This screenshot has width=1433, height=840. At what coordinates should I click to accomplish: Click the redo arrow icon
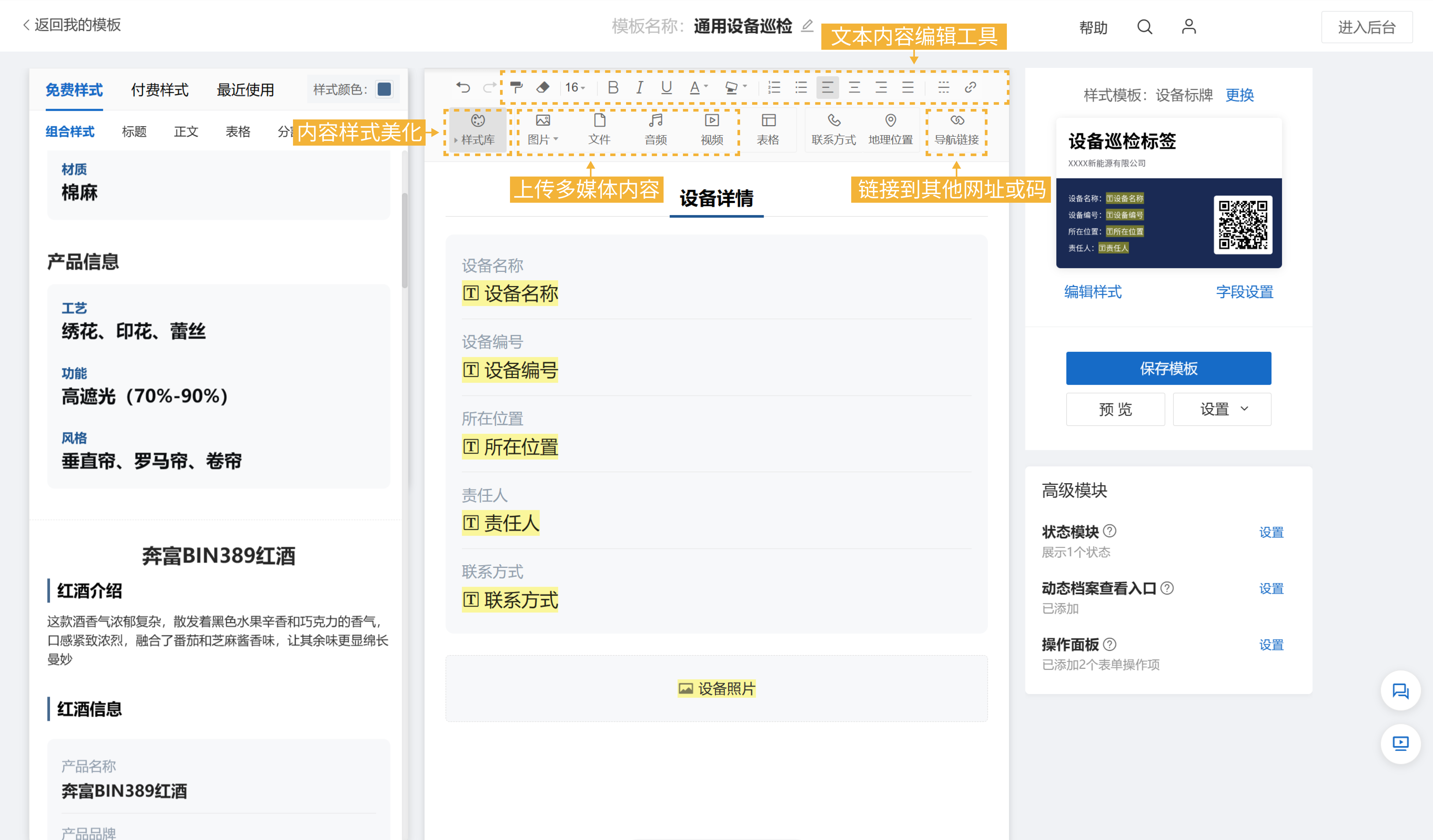tap(489, 87)
